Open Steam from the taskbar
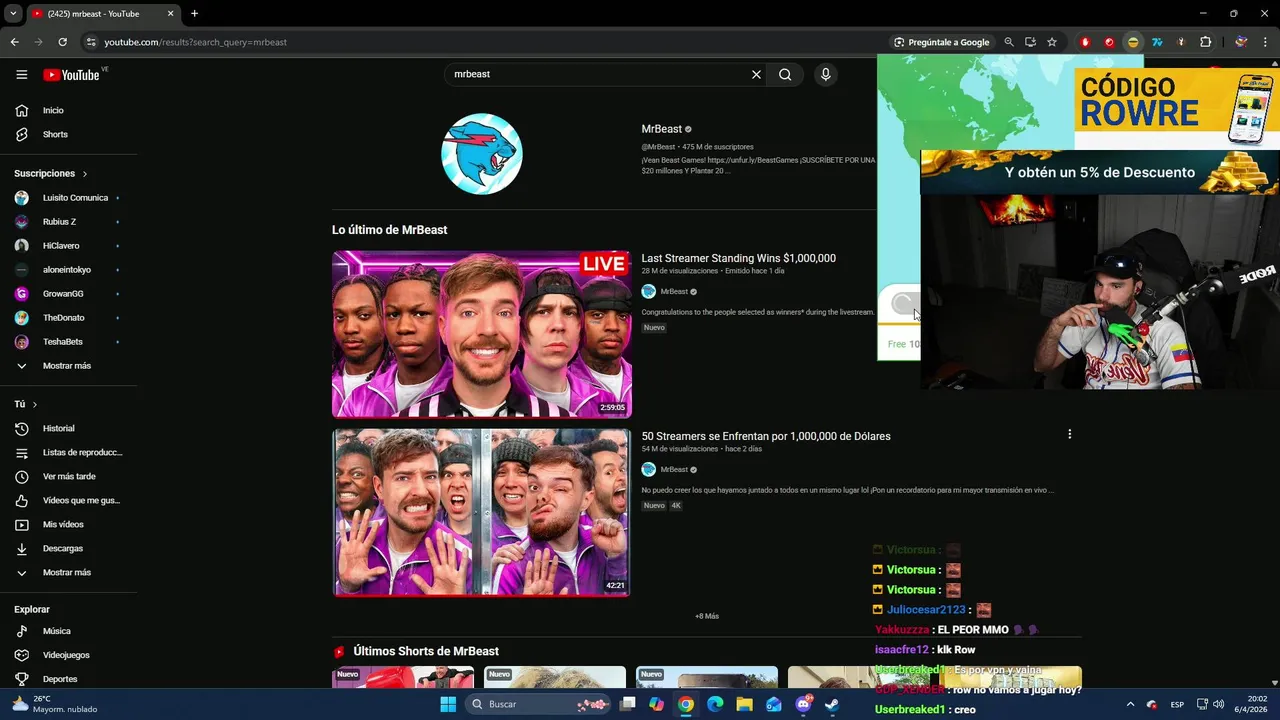Screen dimensions: 1280x720 coord(831,704)
